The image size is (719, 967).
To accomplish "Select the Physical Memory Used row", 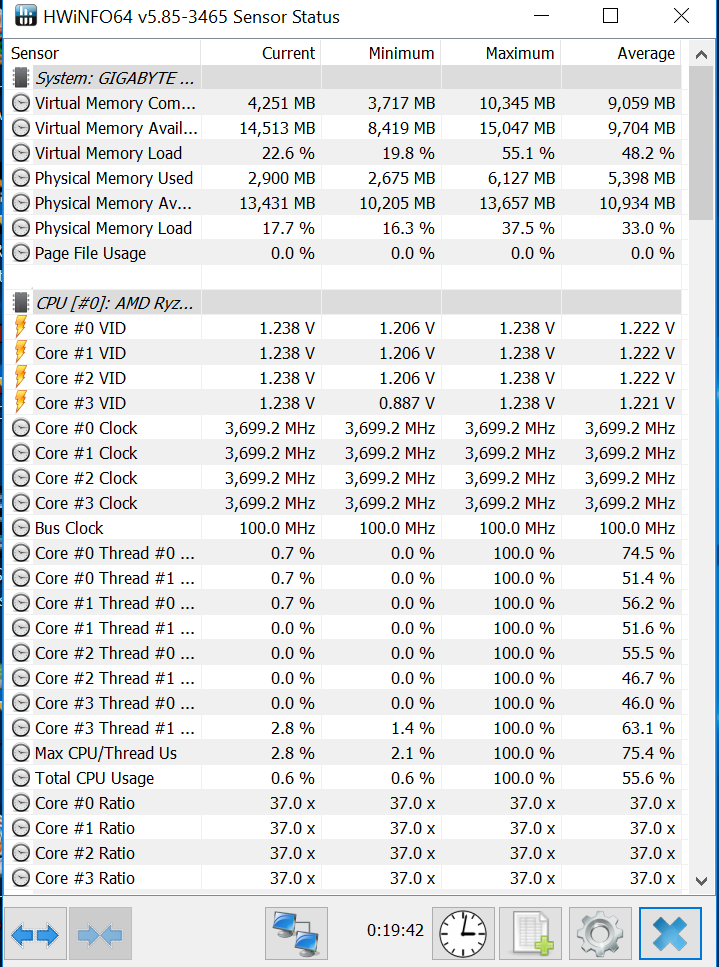I will click(x=114, y=178).
